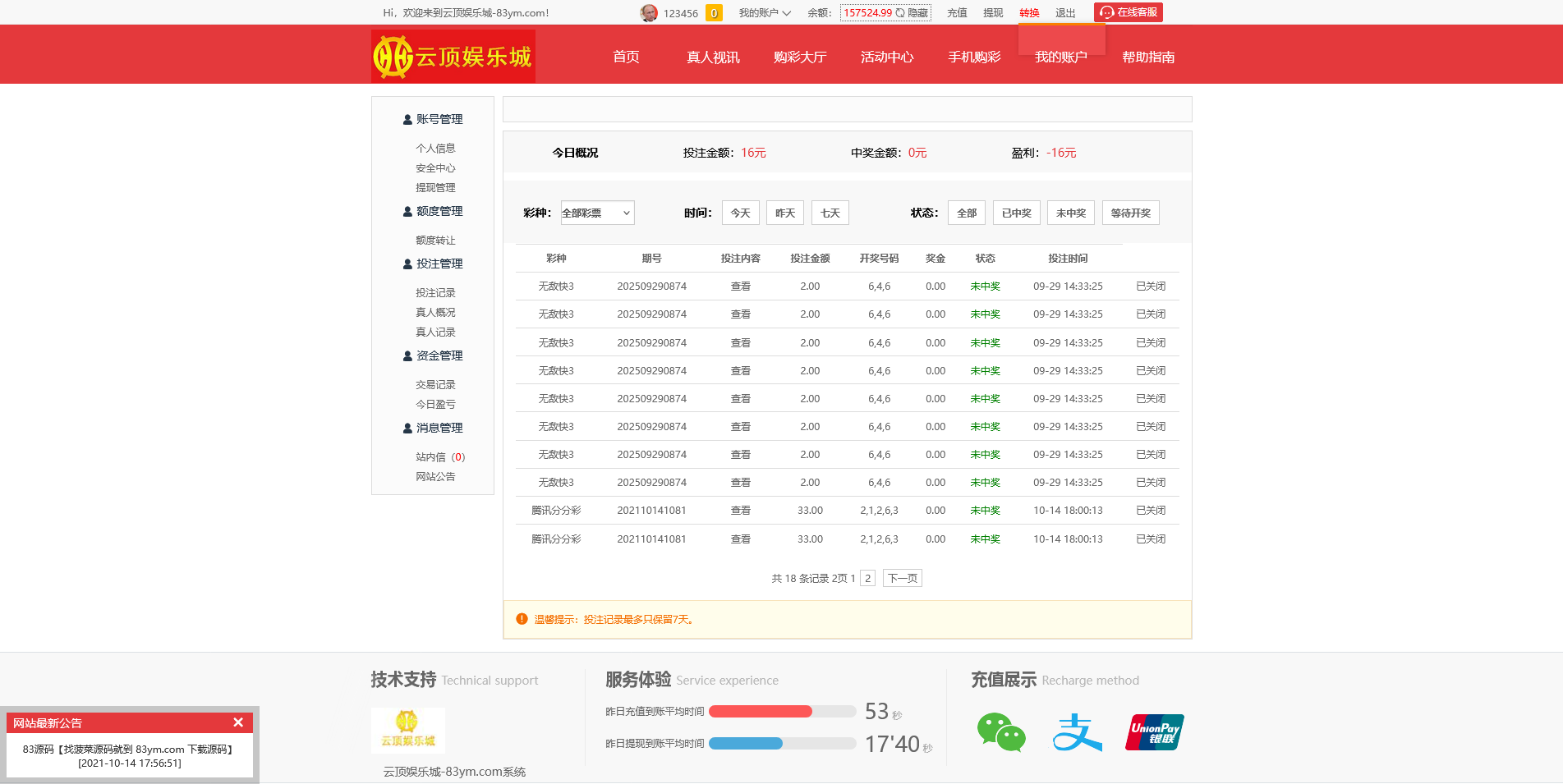Viewport: 1563px width, 784px height.
Task: Open 个人信息 in sidebar
Action: tap(435, 149)
